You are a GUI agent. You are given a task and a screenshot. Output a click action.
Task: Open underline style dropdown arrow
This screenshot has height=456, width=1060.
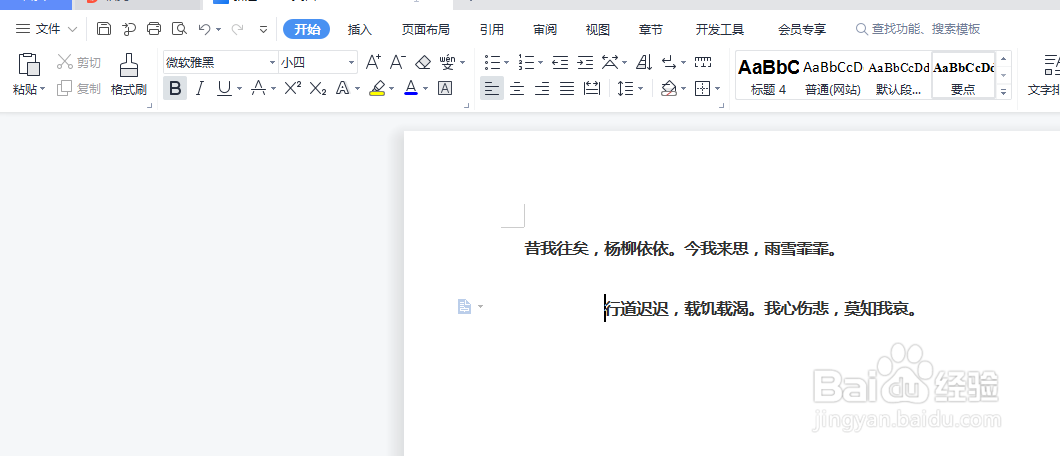[x=239, y=88]
